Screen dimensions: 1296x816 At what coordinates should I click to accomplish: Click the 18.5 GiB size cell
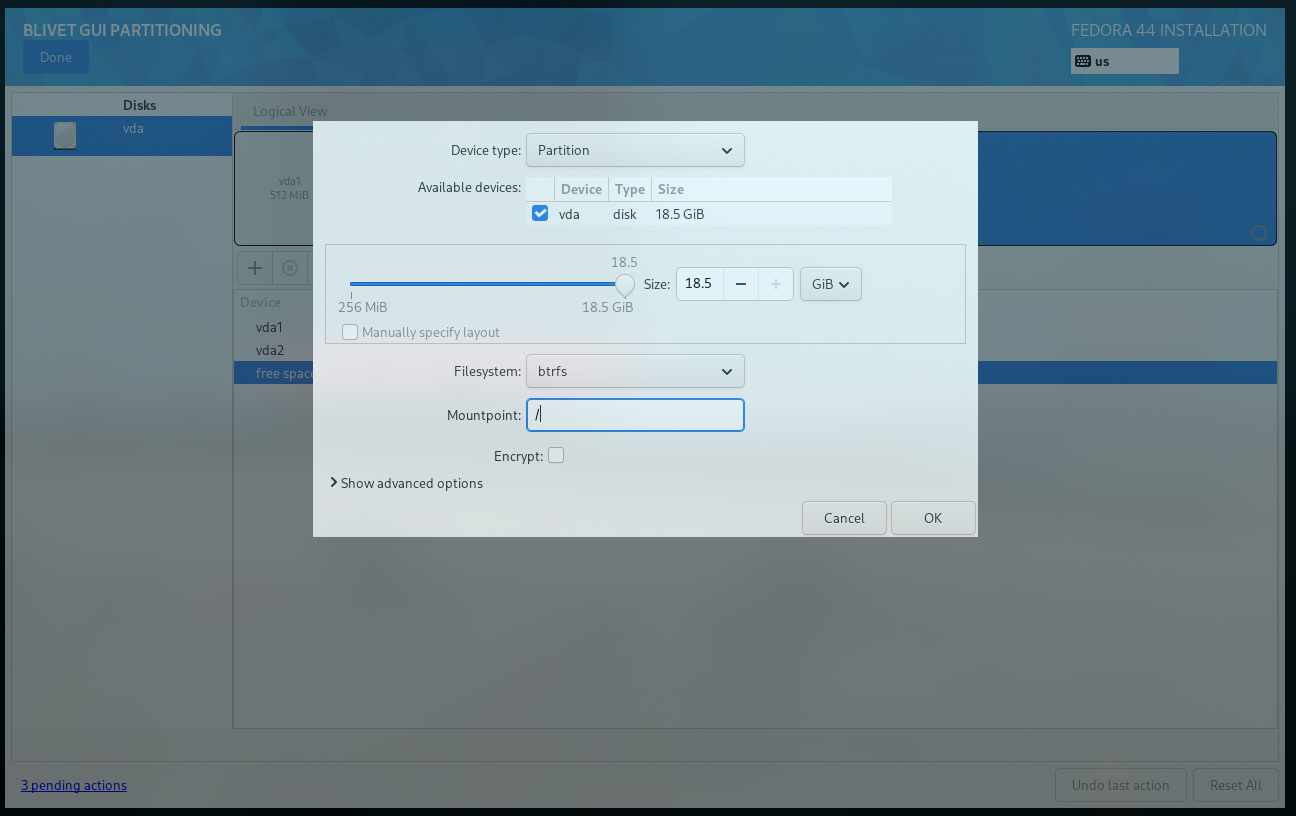[680, 214]
